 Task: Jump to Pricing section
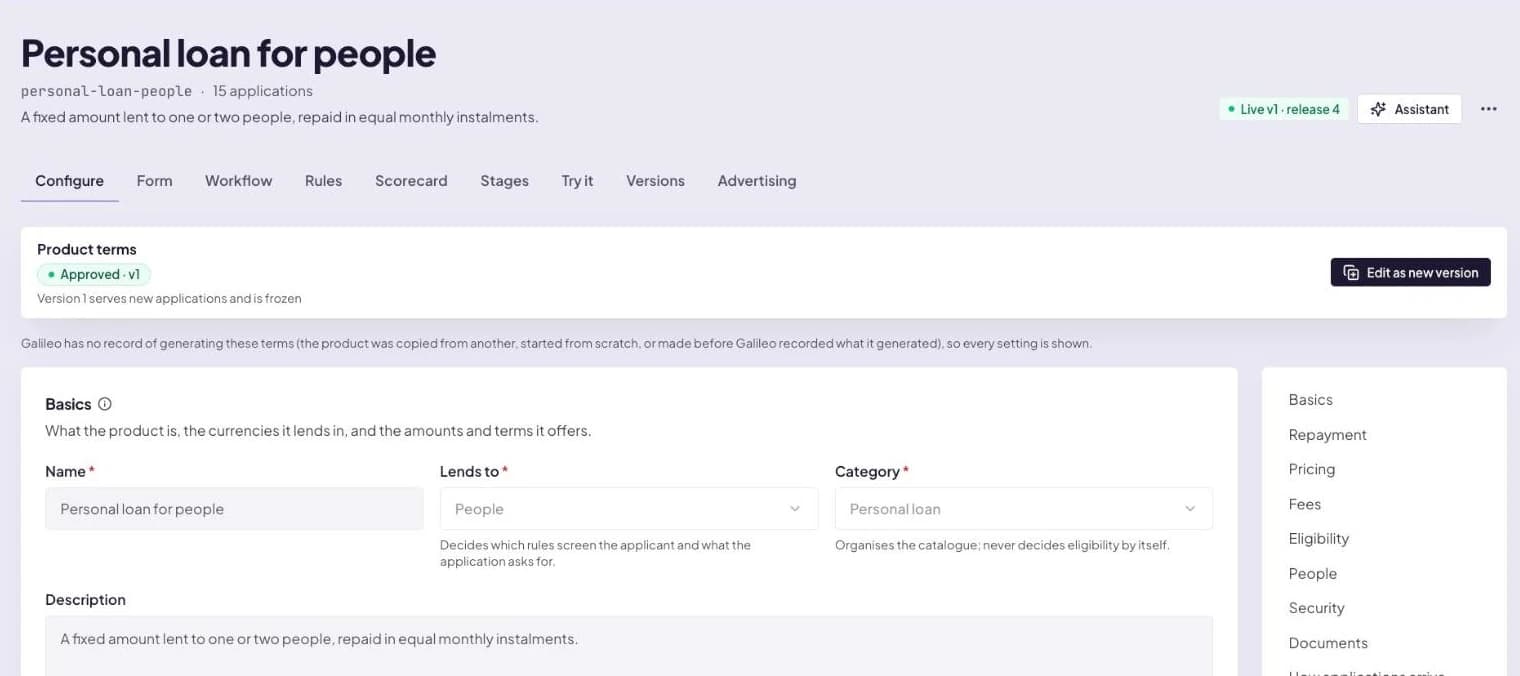click(1311, 469)
